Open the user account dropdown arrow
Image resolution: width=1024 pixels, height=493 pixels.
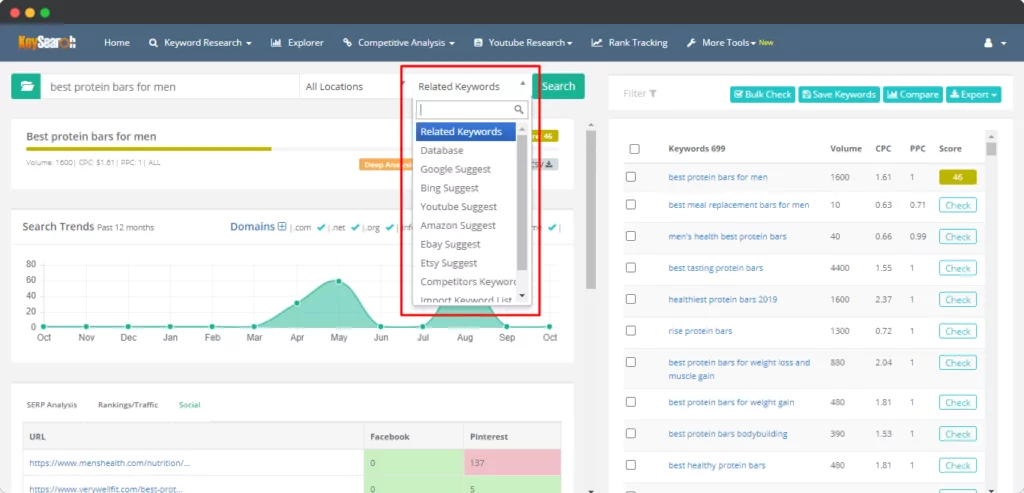click(1004, 44)
